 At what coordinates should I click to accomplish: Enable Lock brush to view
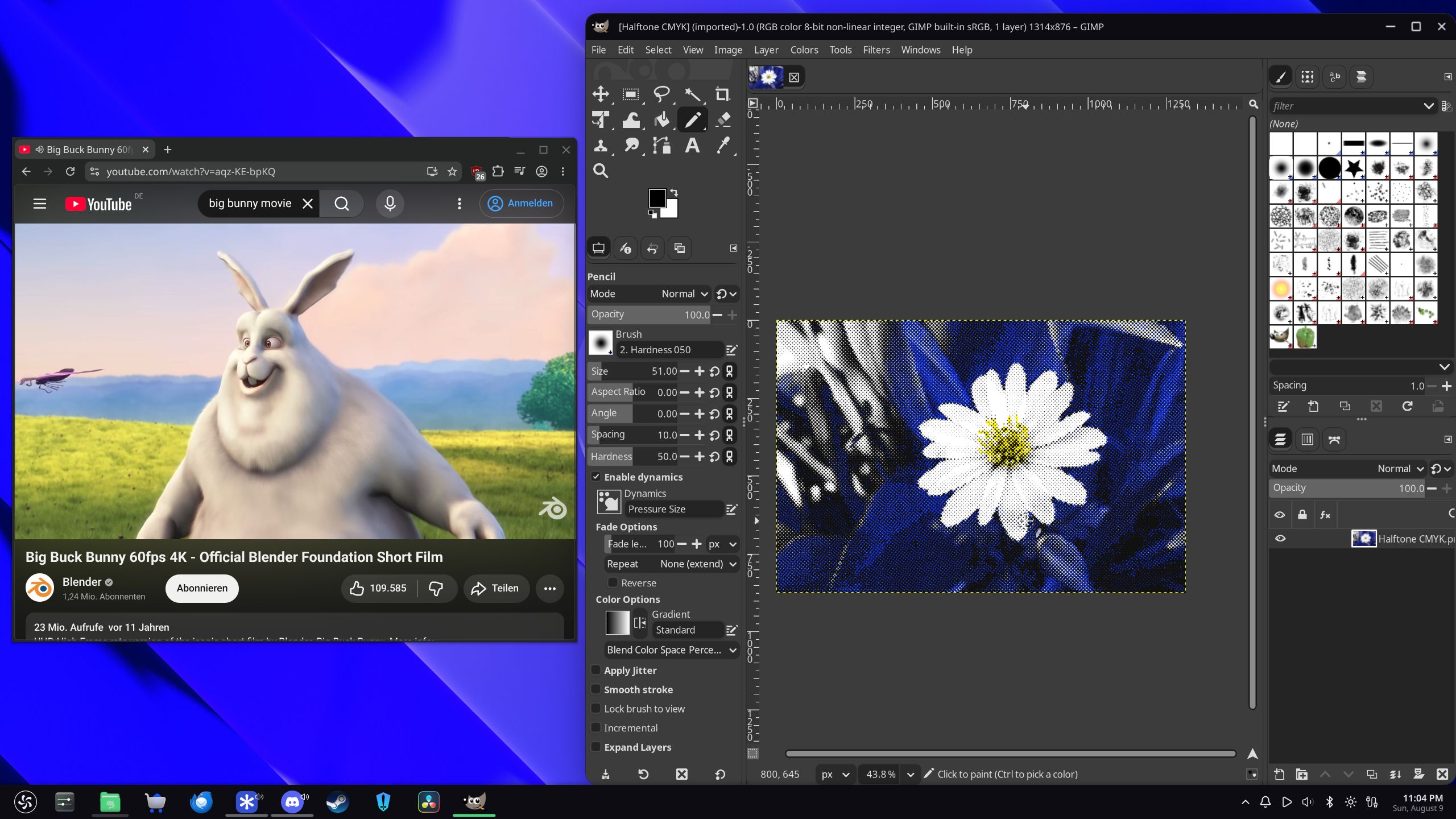click(596, 709)
